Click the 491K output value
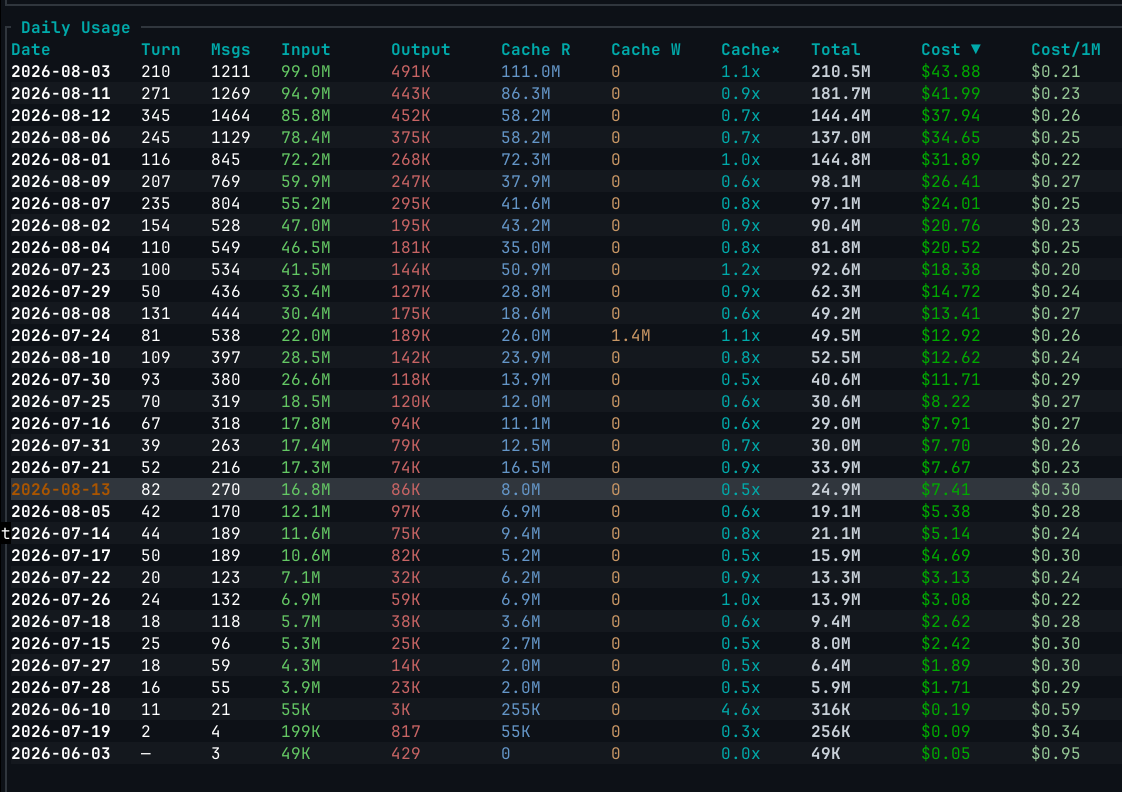This screenshot has height=792, width=1122. point(411,72)
